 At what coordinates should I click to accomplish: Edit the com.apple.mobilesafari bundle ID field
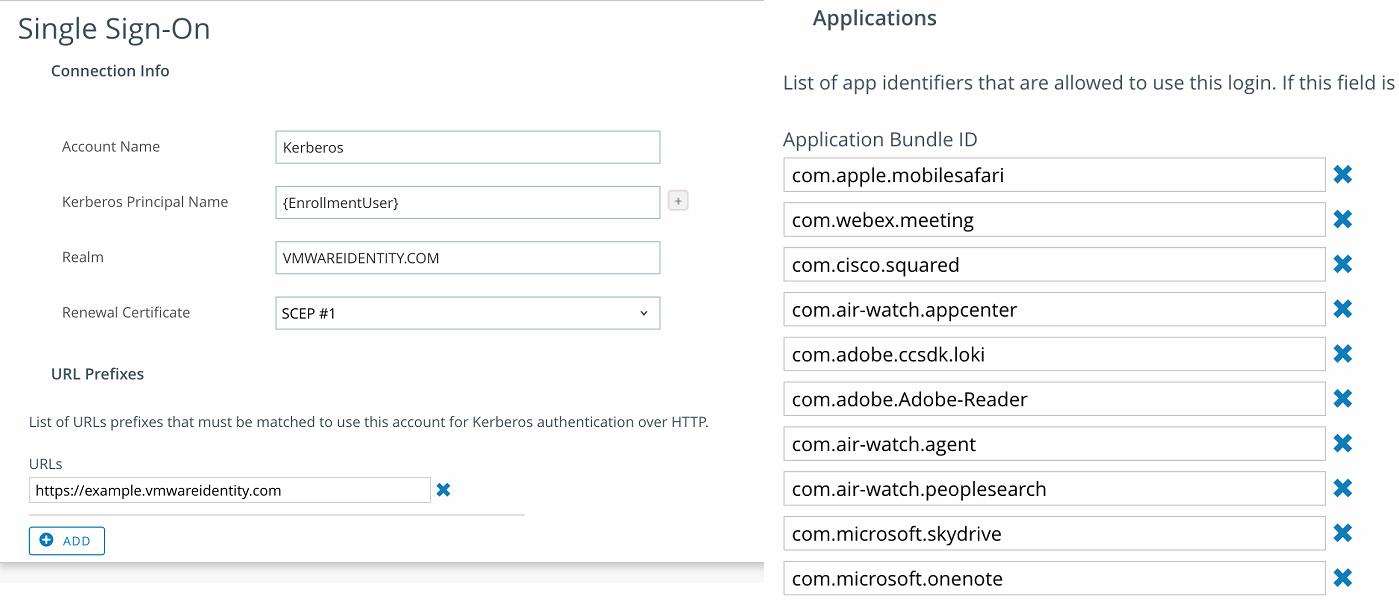[x=1054, y=175]
